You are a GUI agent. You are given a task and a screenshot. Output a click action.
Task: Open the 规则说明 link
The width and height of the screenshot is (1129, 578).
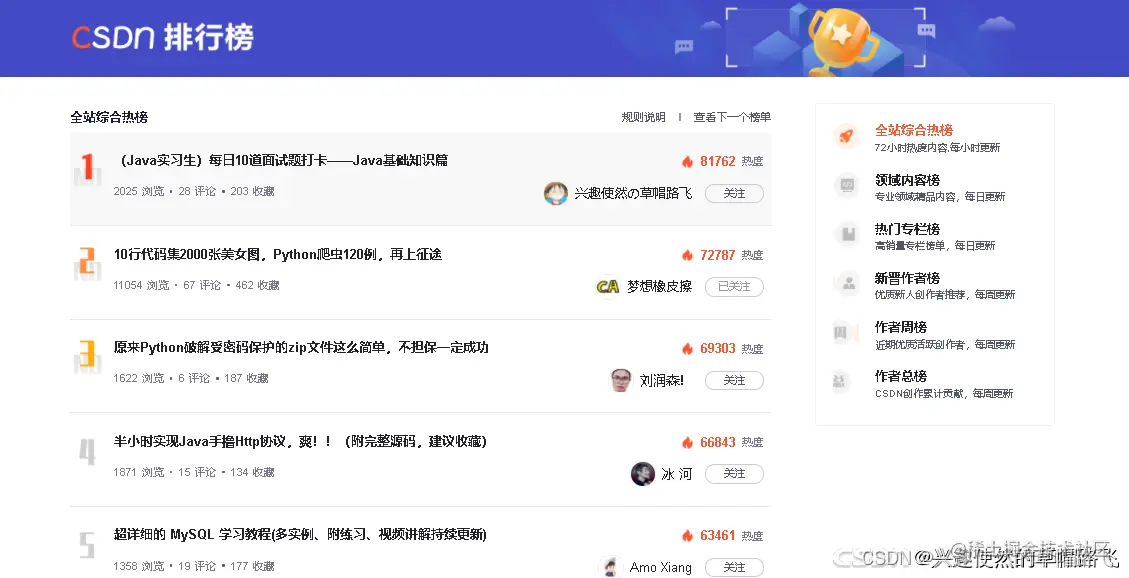pyautogui.click(x=644, y=117)
